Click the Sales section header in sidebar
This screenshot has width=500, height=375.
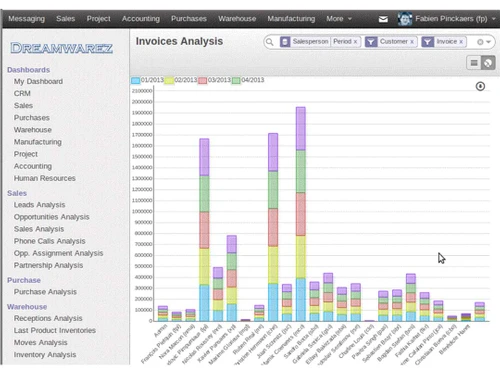tap(17, 193)
